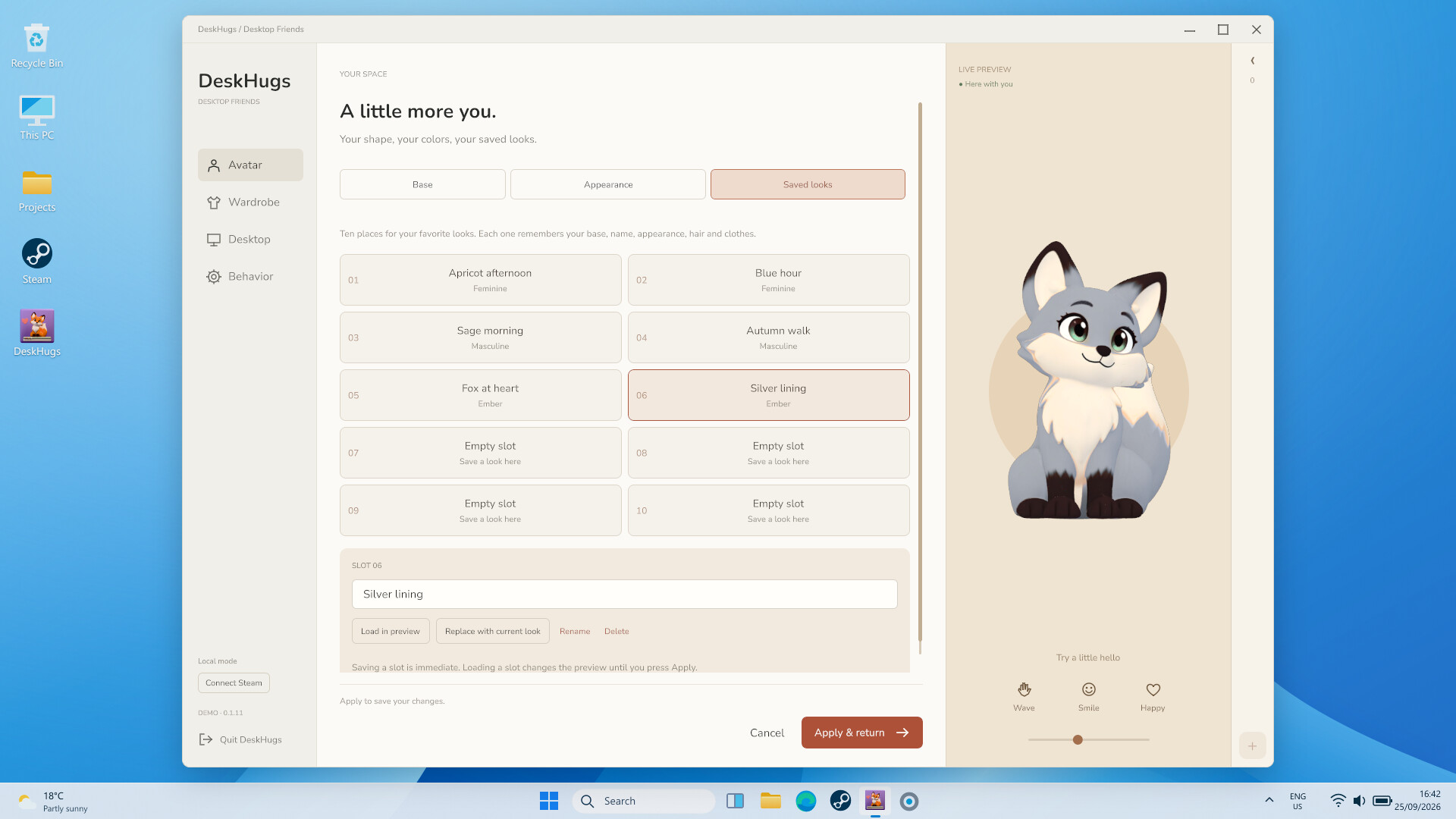Image resolution: width=1456 pixels, height=819 pixels.
Task: Open the Wardrobe section in sidebar
Action: (x=250, y=202)
